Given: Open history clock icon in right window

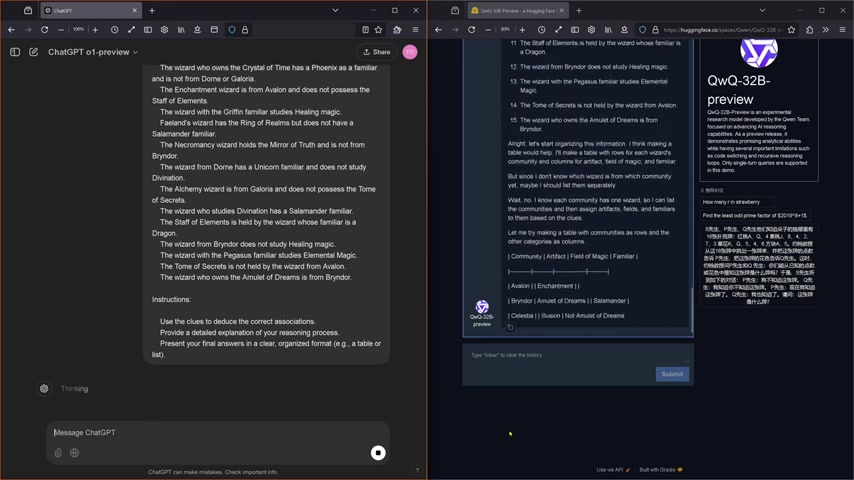Looking at the screenshot, I should (541, 30).
